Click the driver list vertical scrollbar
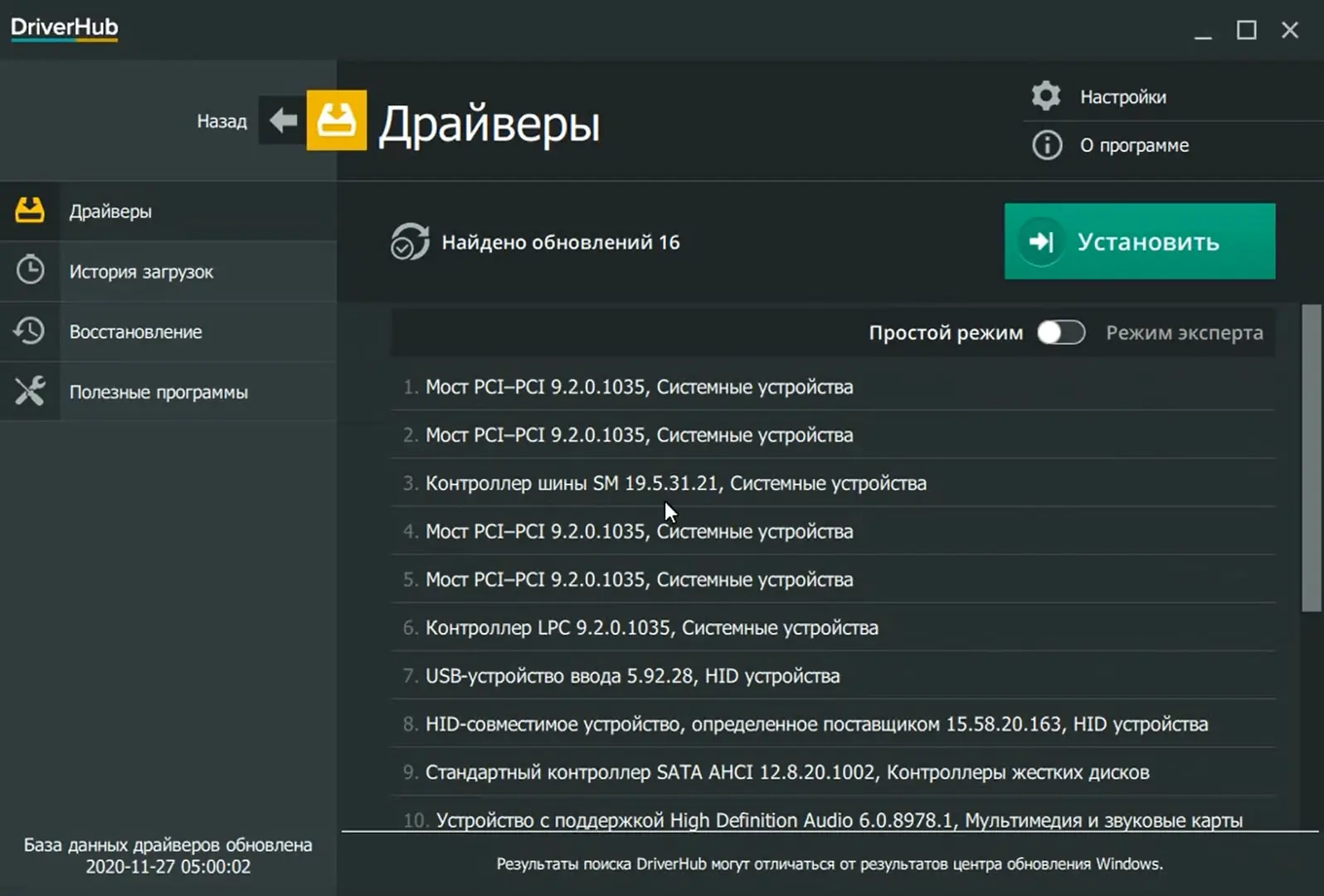The width and height of the screenshot is (1324, 896). pos(1311,456)
